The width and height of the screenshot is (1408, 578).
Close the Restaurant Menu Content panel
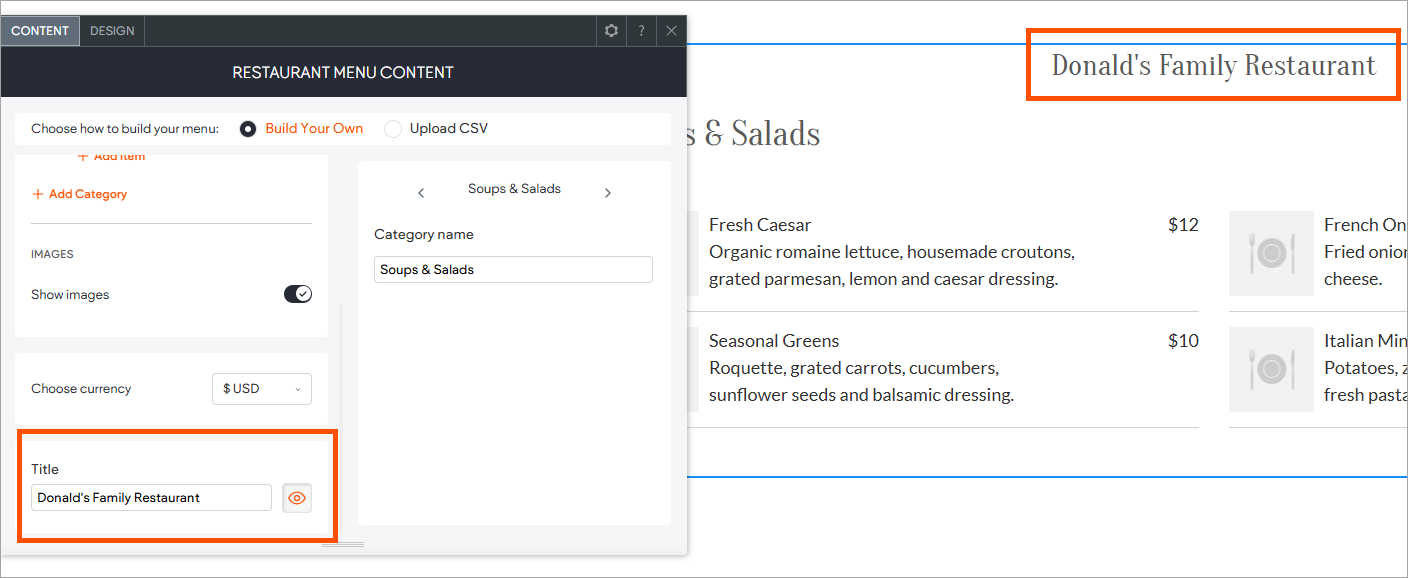pos(671,31)
